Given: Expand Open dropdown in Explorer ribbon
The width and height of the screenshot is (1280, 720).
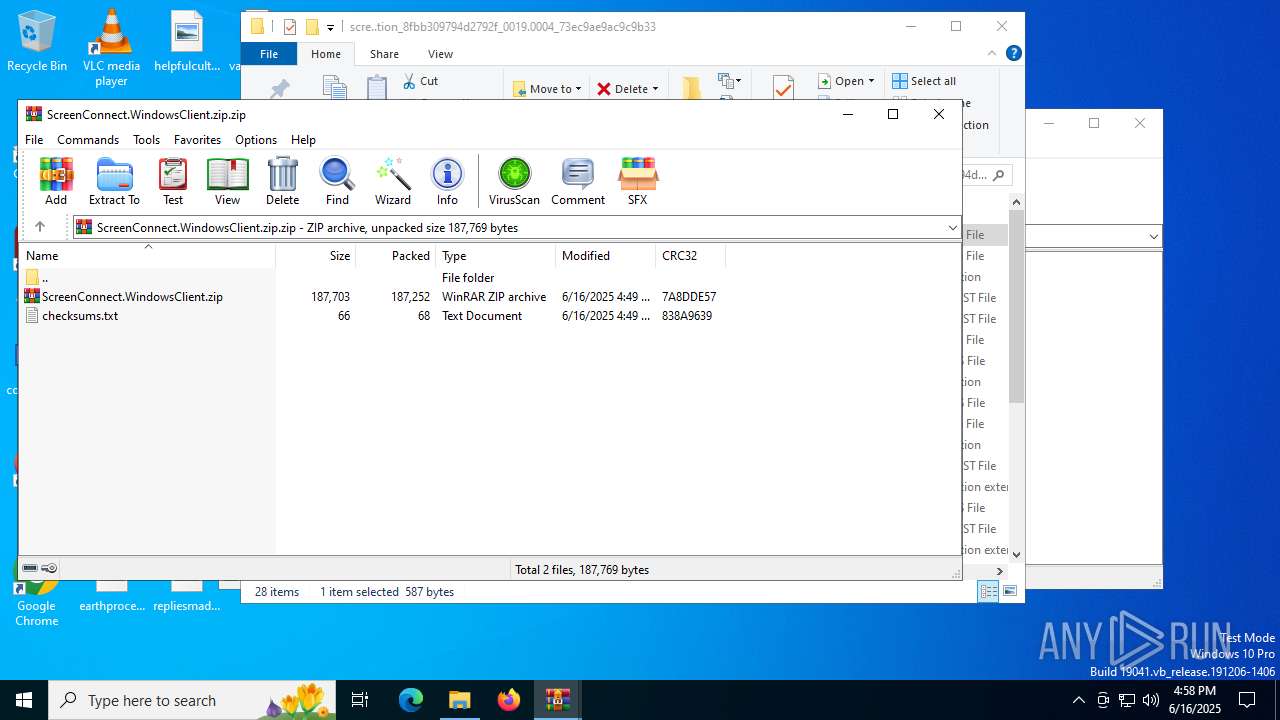Looking at the screenshot, I should (x=871, y=81).
